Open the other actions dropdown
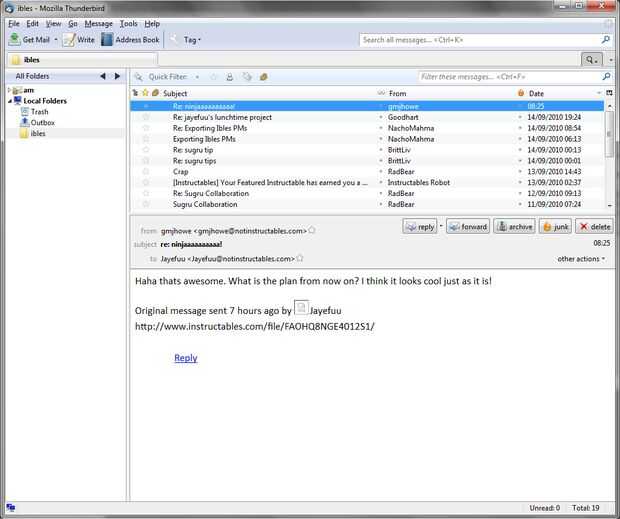Viewport: 620px width, 519px height. pos(581,259)
